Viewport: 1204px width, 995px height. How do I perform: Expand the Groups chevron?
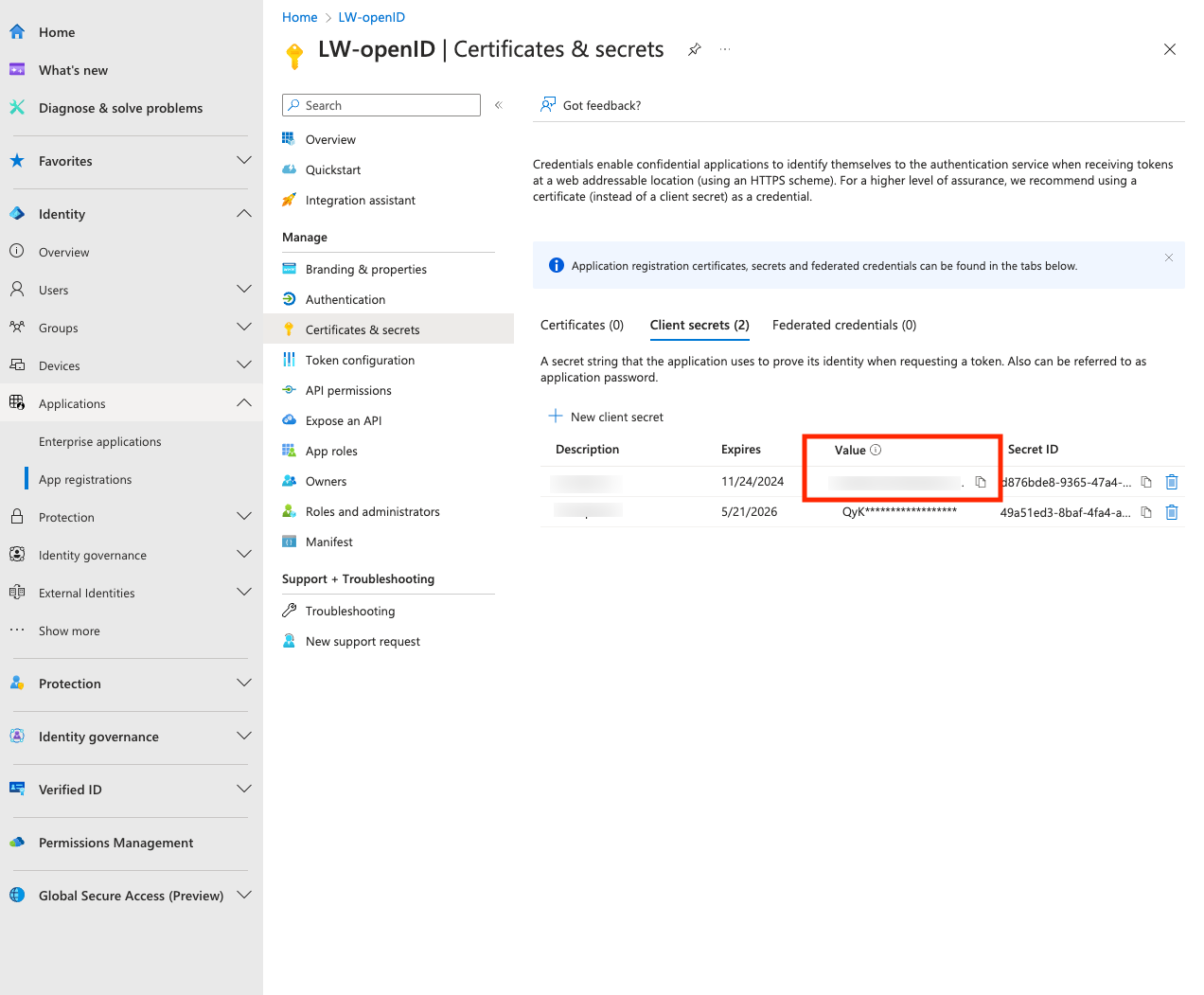coord(244,327)
